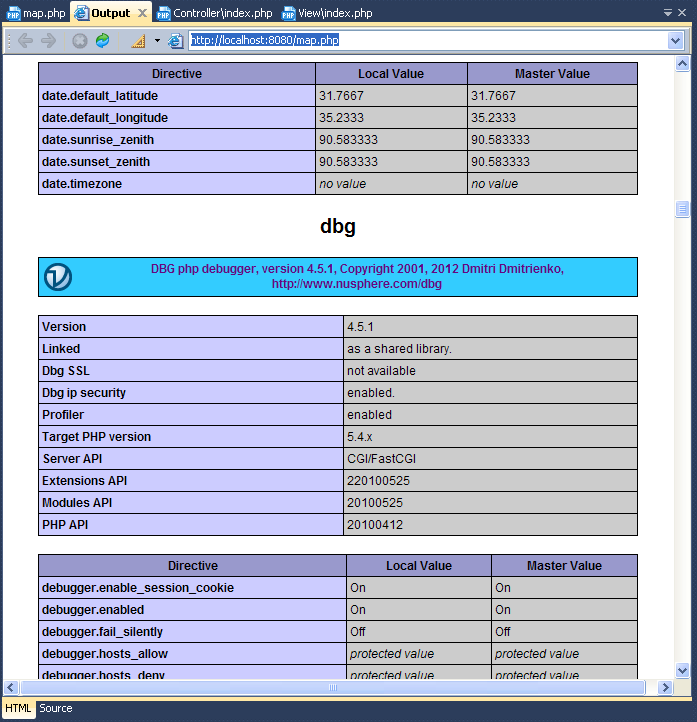Click the Server API value CGI/FastCGI

coord(381,459)
